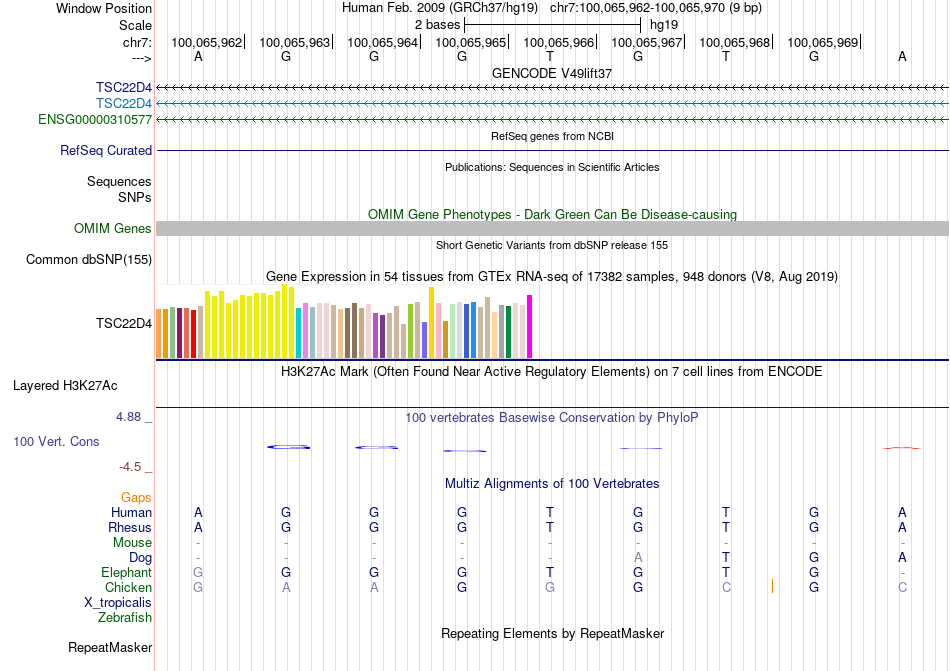Click the gray OMIM Genes bar
Screen dimensions: 950x671
552,228
